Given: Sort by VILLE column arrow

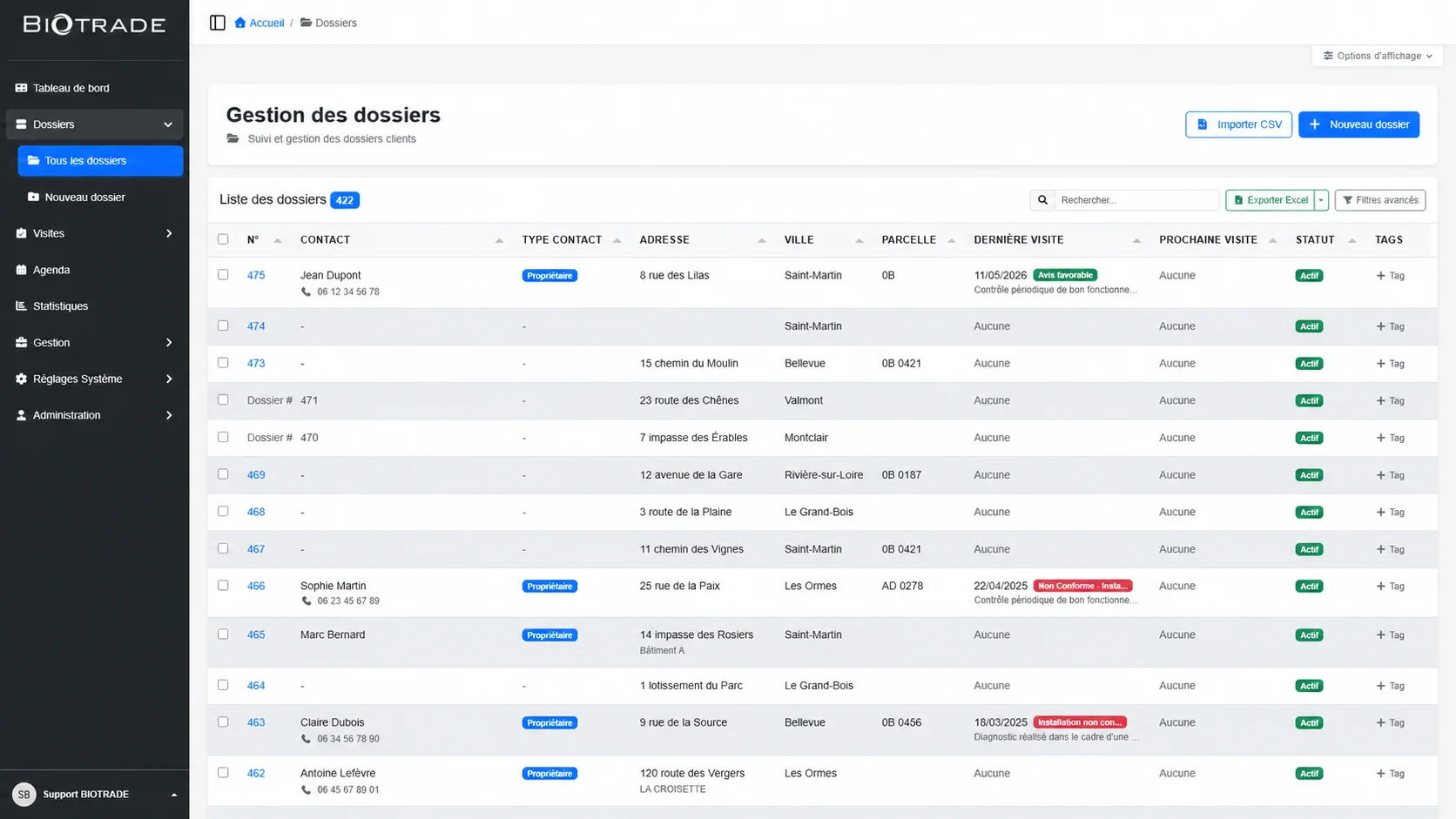Looking at the screenshot, I should pyautogui.click(x=859, y=240).
